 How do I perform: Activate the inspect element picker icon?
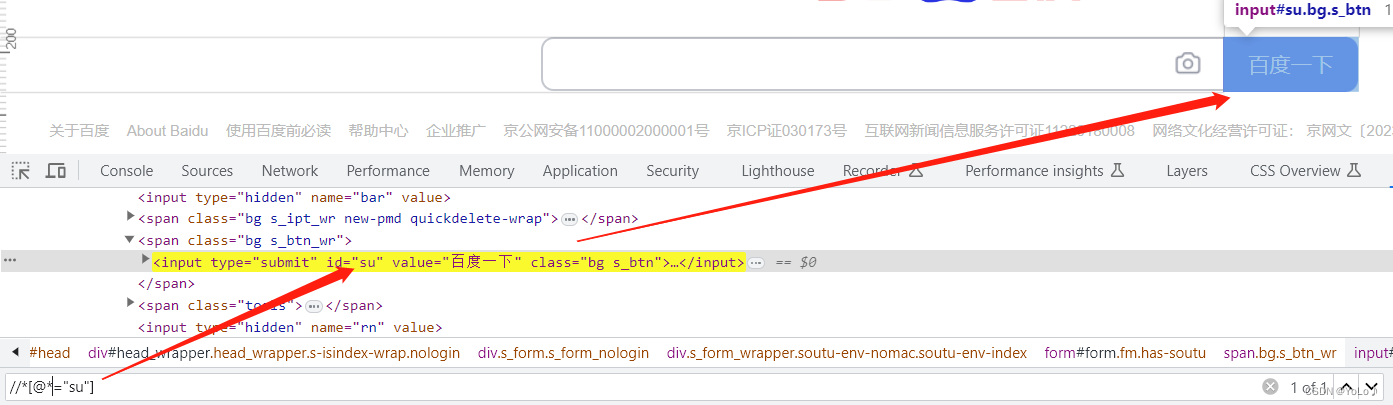(x=20, y=171)
